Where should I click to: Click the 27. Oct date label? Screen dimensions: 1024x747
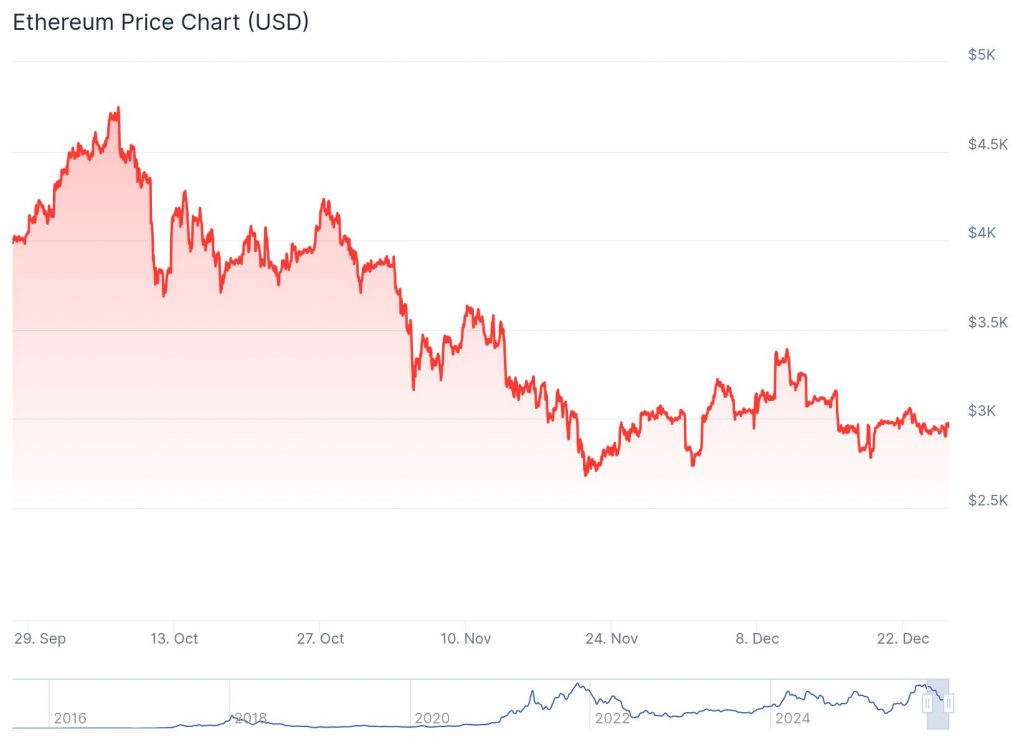[319, 638]
